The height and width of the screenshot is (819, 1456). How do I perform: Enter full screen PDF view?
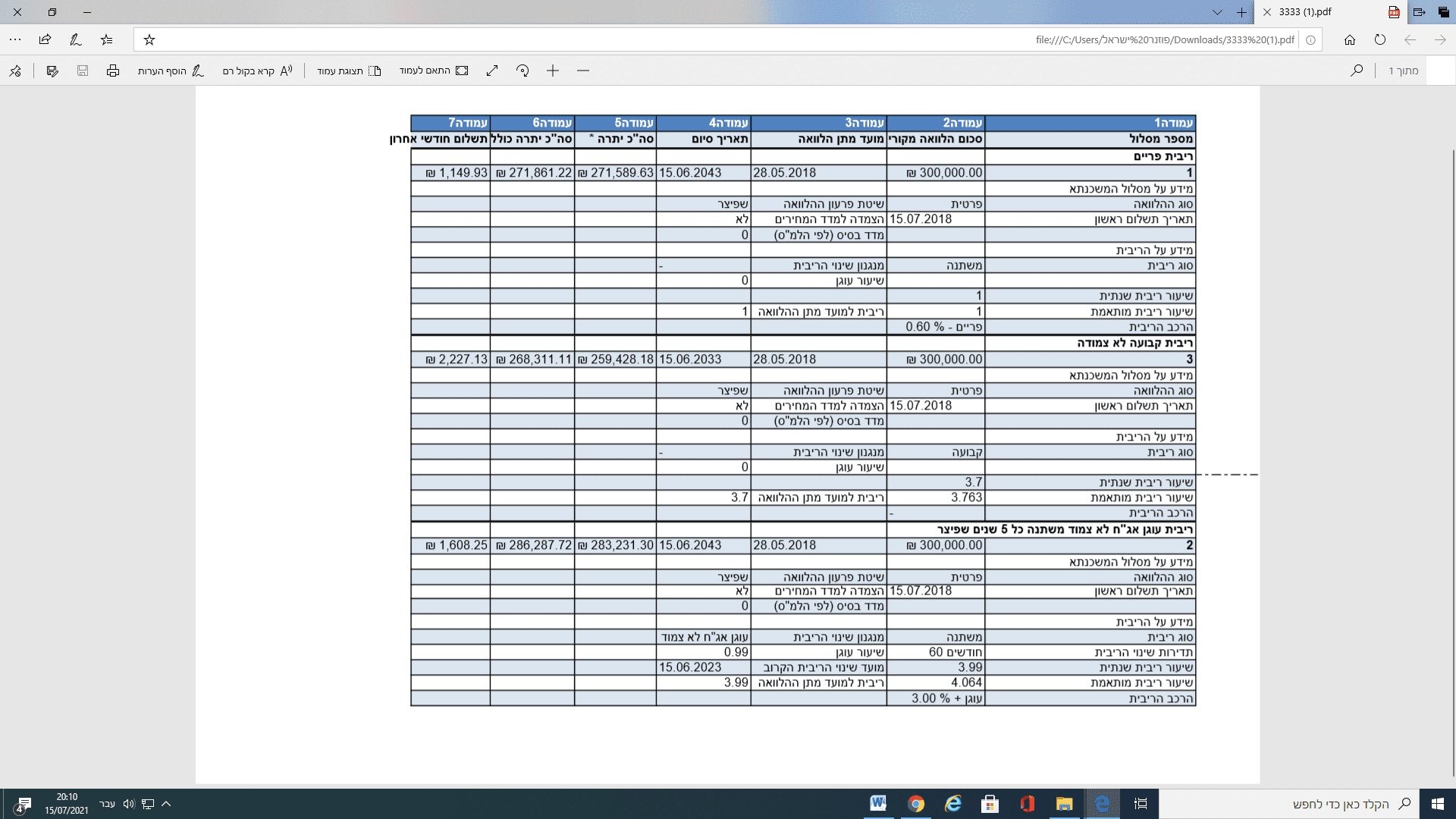click(492, 71)
